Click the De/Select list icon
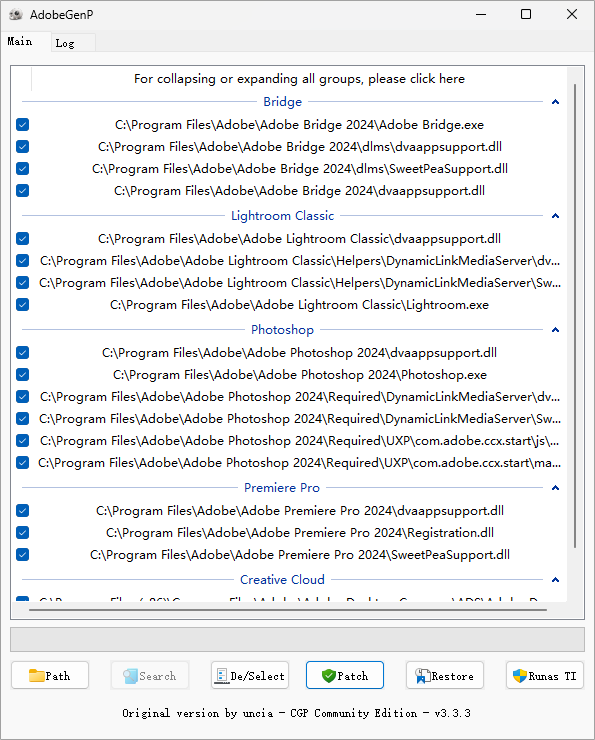Viewport: 595px width, 740px height. pyautogui.click(x=221, y=676)
